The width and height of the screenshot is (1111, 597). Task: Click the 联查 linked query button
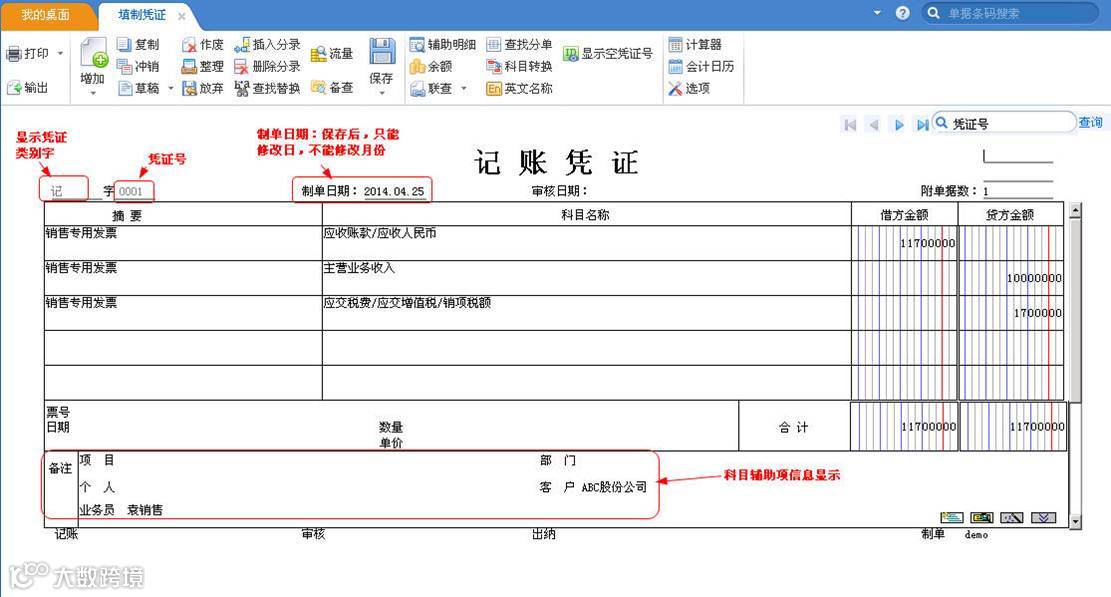click(x=431, y=89)
